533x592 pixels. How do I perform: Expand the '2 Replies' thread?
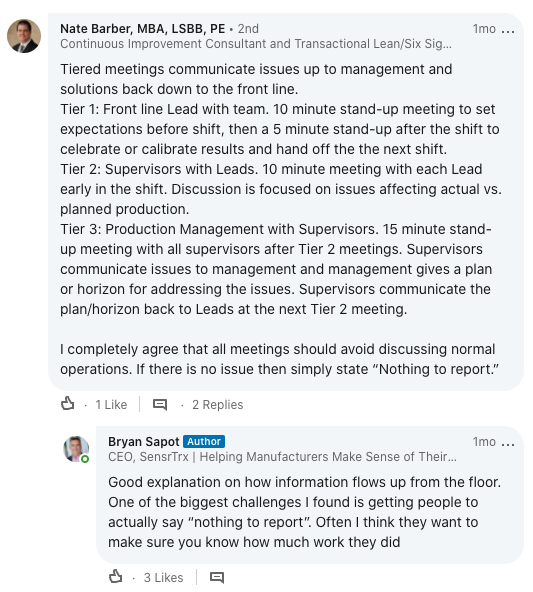(217, 405)
